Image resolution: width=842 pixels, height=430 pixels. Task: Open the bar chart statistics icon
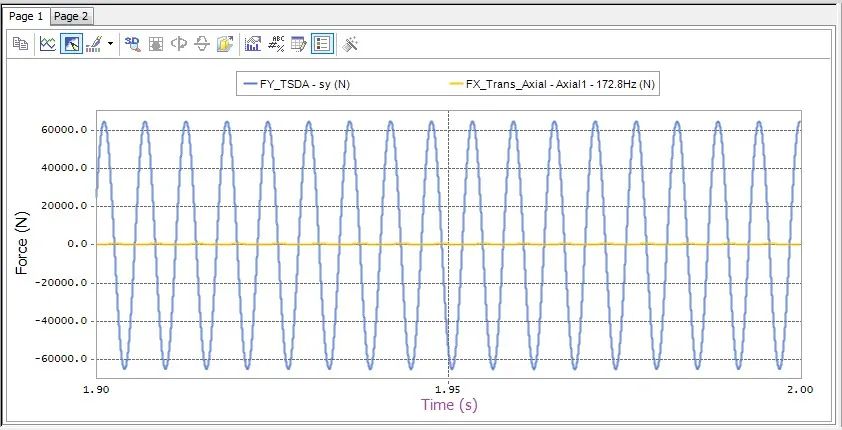[252, 43]
